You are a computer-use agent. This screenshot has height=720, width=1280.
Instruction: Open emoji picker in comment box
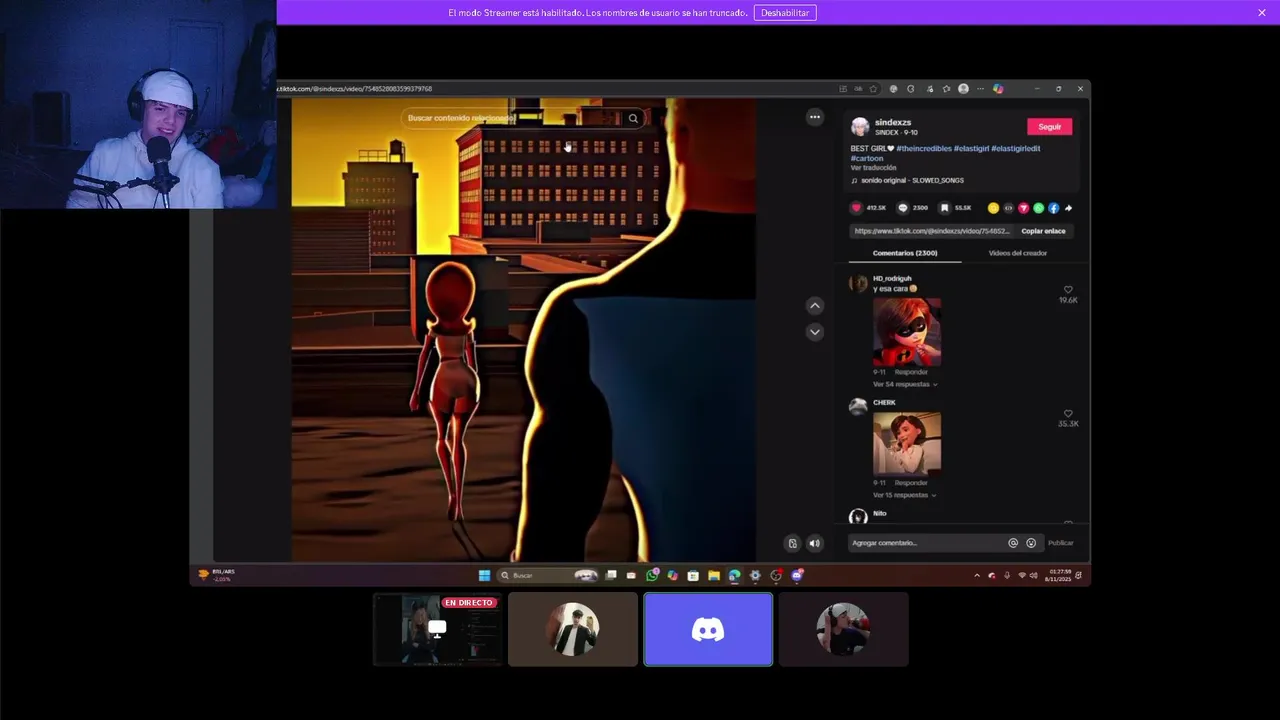click(1031, 543)
